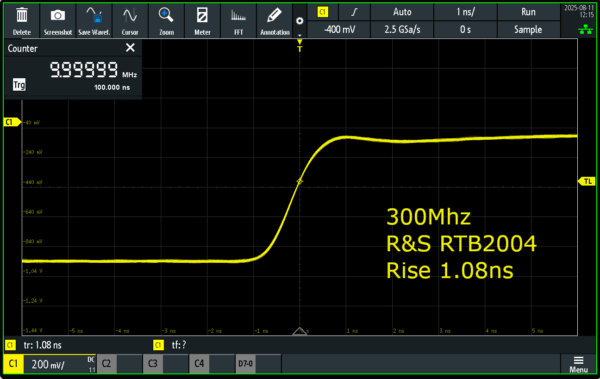The image size is (600, 379).
Task: Toggle the Run acquisition button
Action: point(528,12)
